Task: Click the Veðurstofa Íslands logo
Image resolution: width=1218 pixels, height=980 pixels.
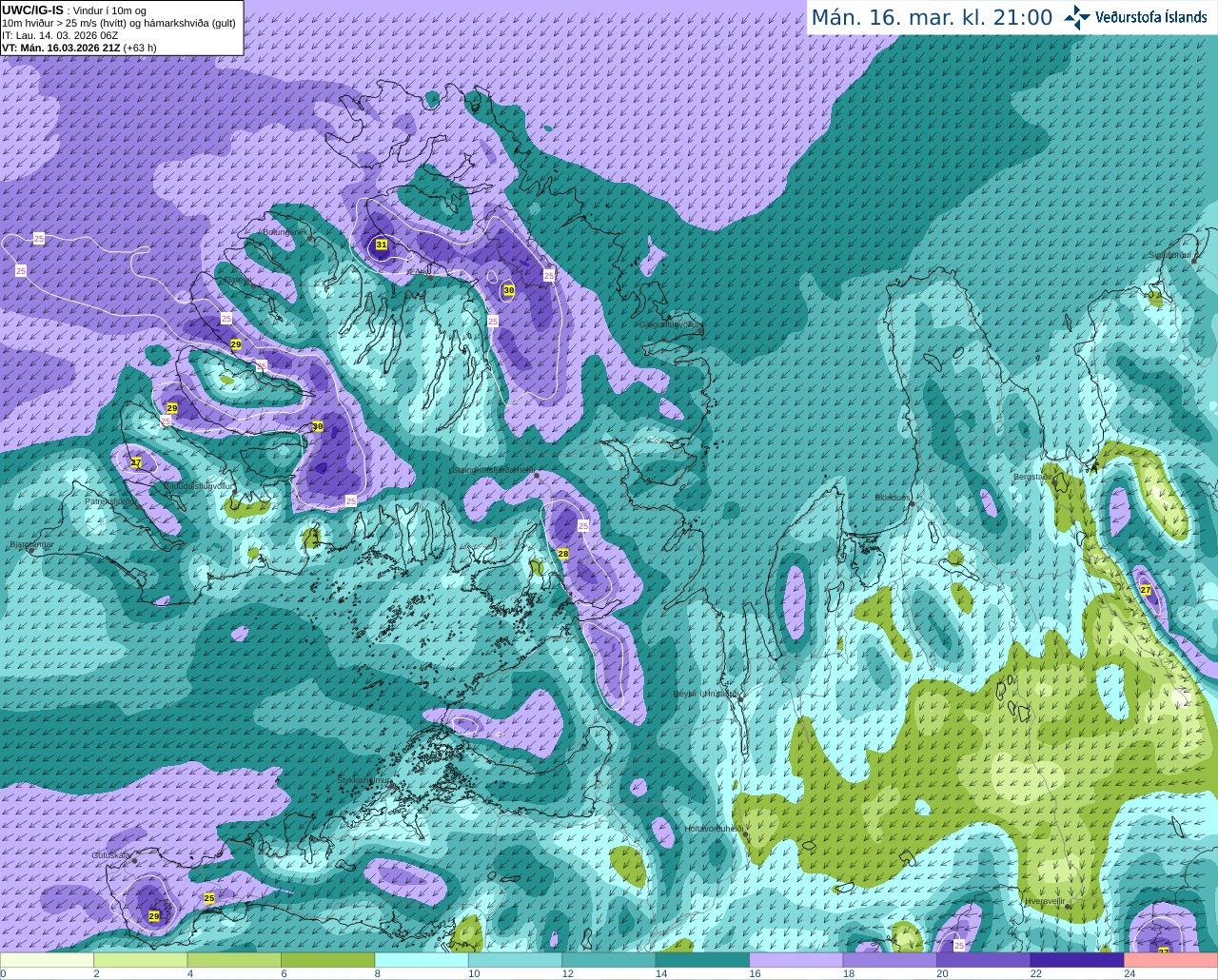Action: point(1135,17)
